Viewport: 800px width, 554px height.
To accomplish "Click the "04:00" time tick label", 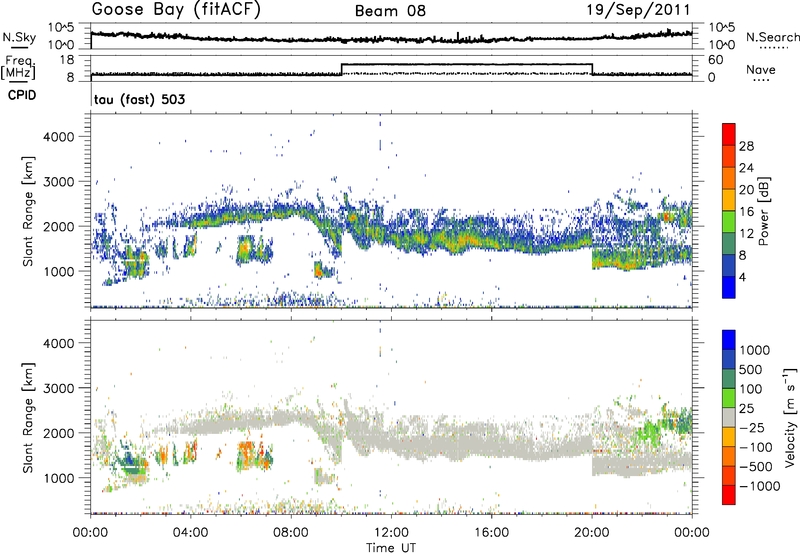I will 190,533.
